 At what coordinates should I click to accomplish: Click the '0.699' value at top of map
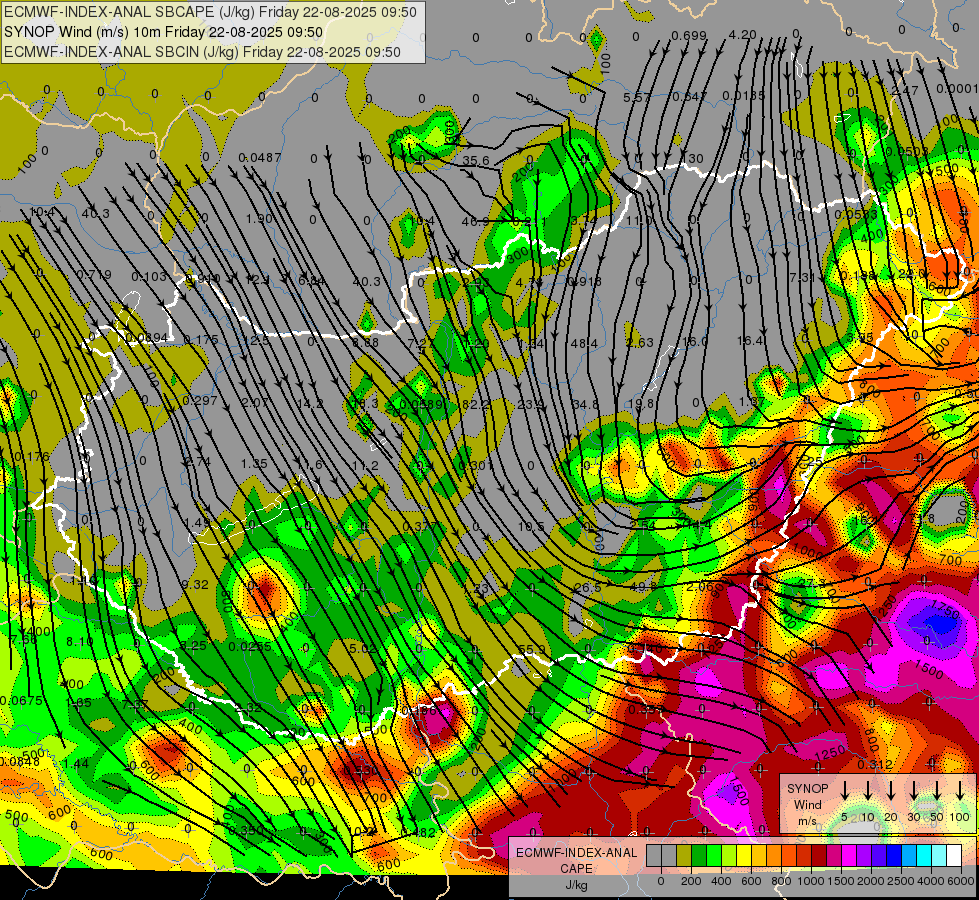[689, 36]
